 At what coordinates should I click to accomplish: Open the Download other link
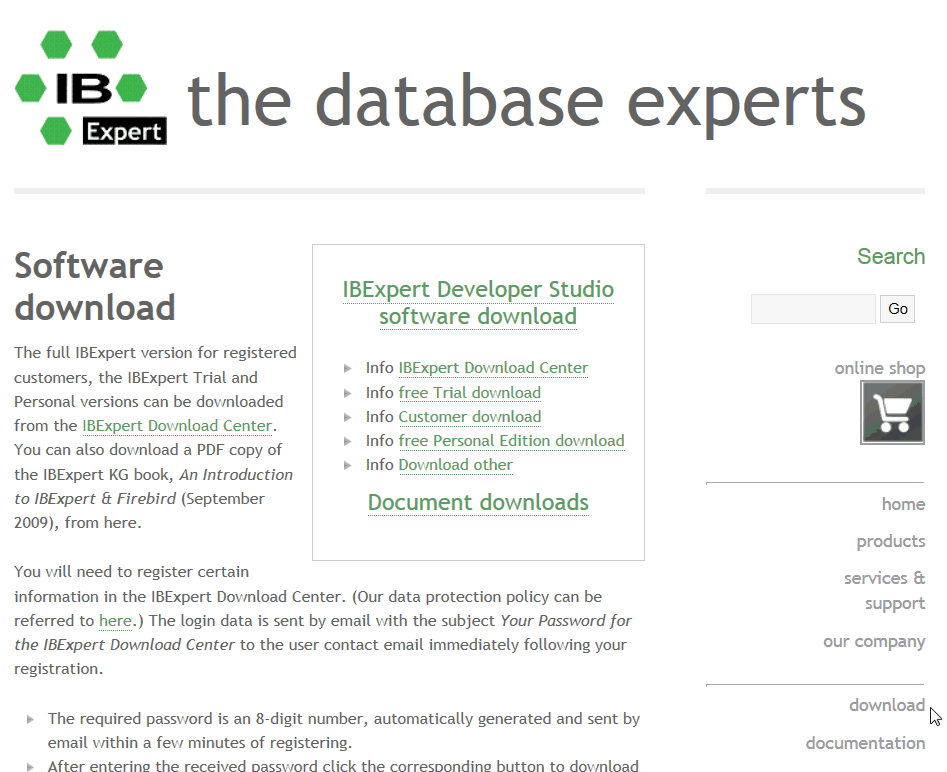[x=455, y=465]
